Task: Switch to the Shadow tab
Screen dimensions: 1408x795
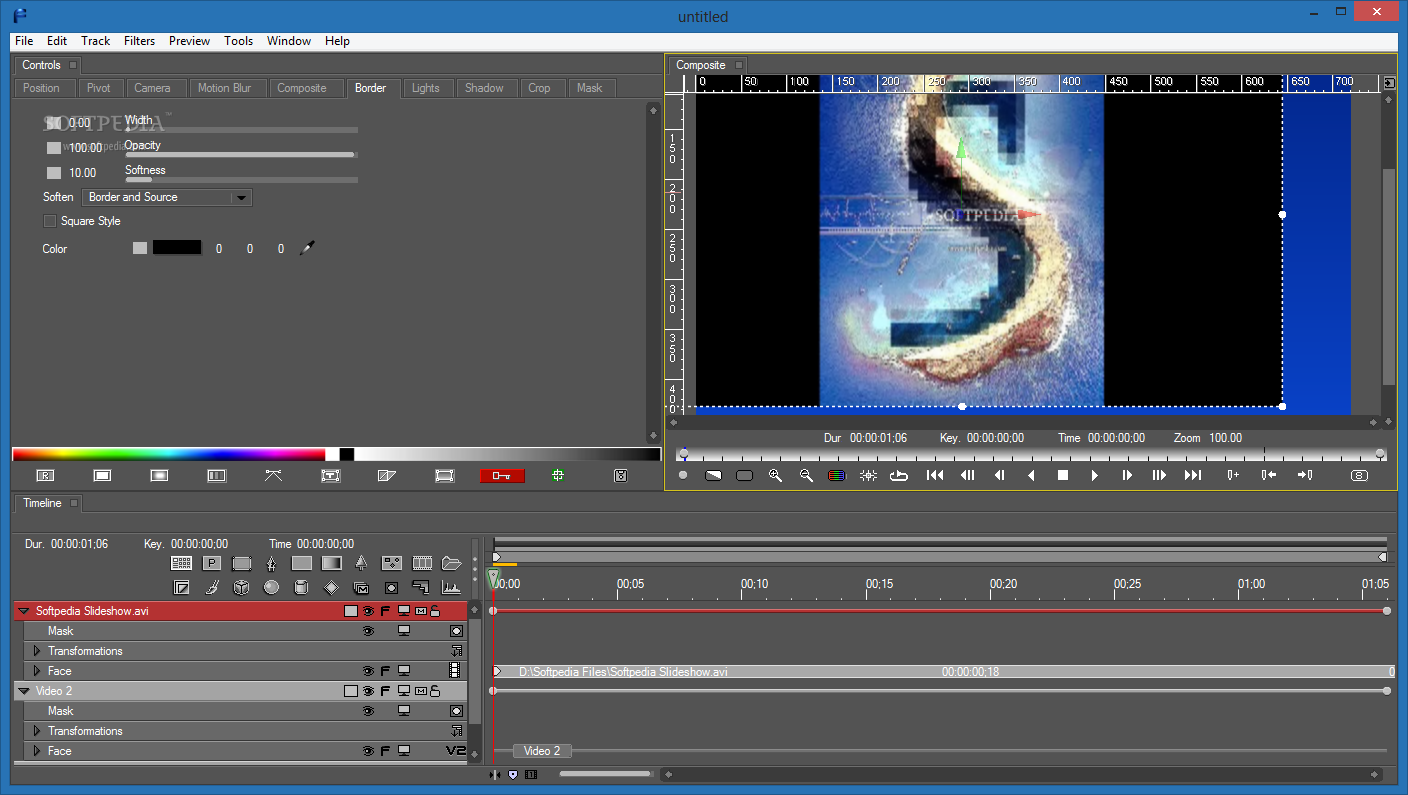Action: tap(484, 88)
